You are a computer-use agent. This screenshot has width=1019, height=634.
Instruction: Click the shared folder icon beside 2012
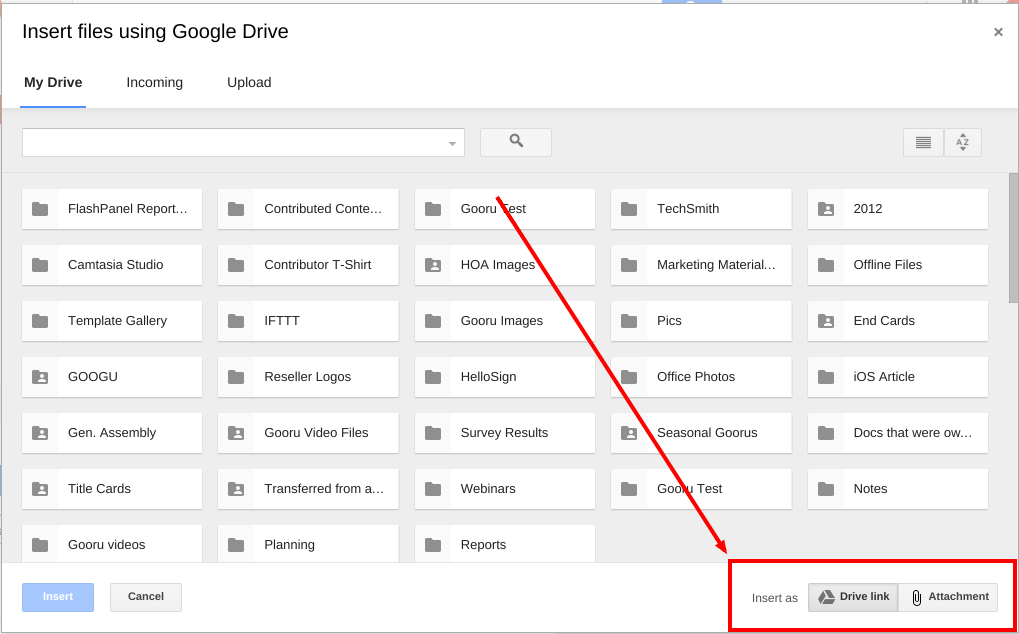click(826, 209)
